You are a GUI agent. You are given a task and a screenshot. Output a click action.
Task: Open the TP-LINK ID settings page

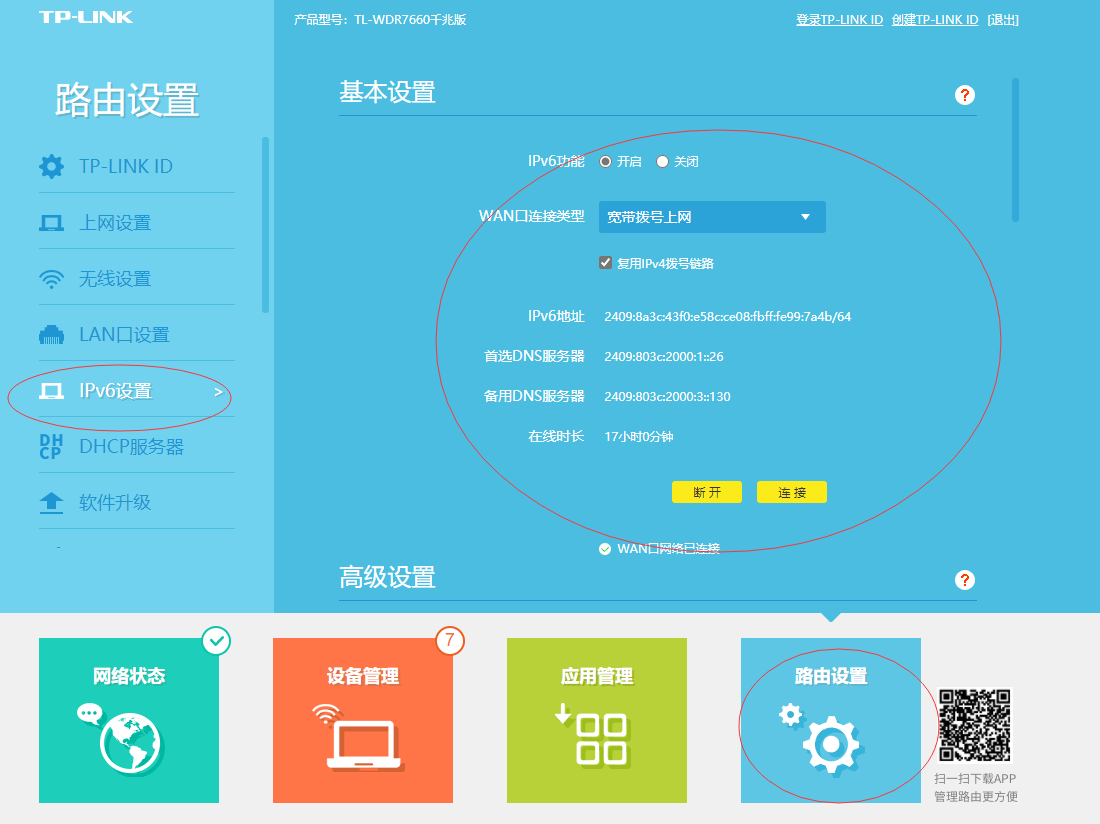click(x=52, y=165)
